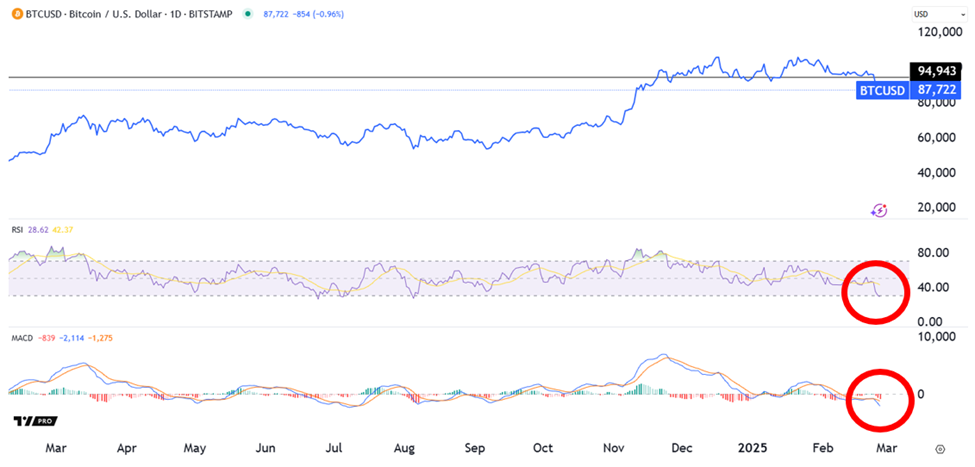
Task: Click the blue BTCUSD price line tag
Action: pos(881,90)
